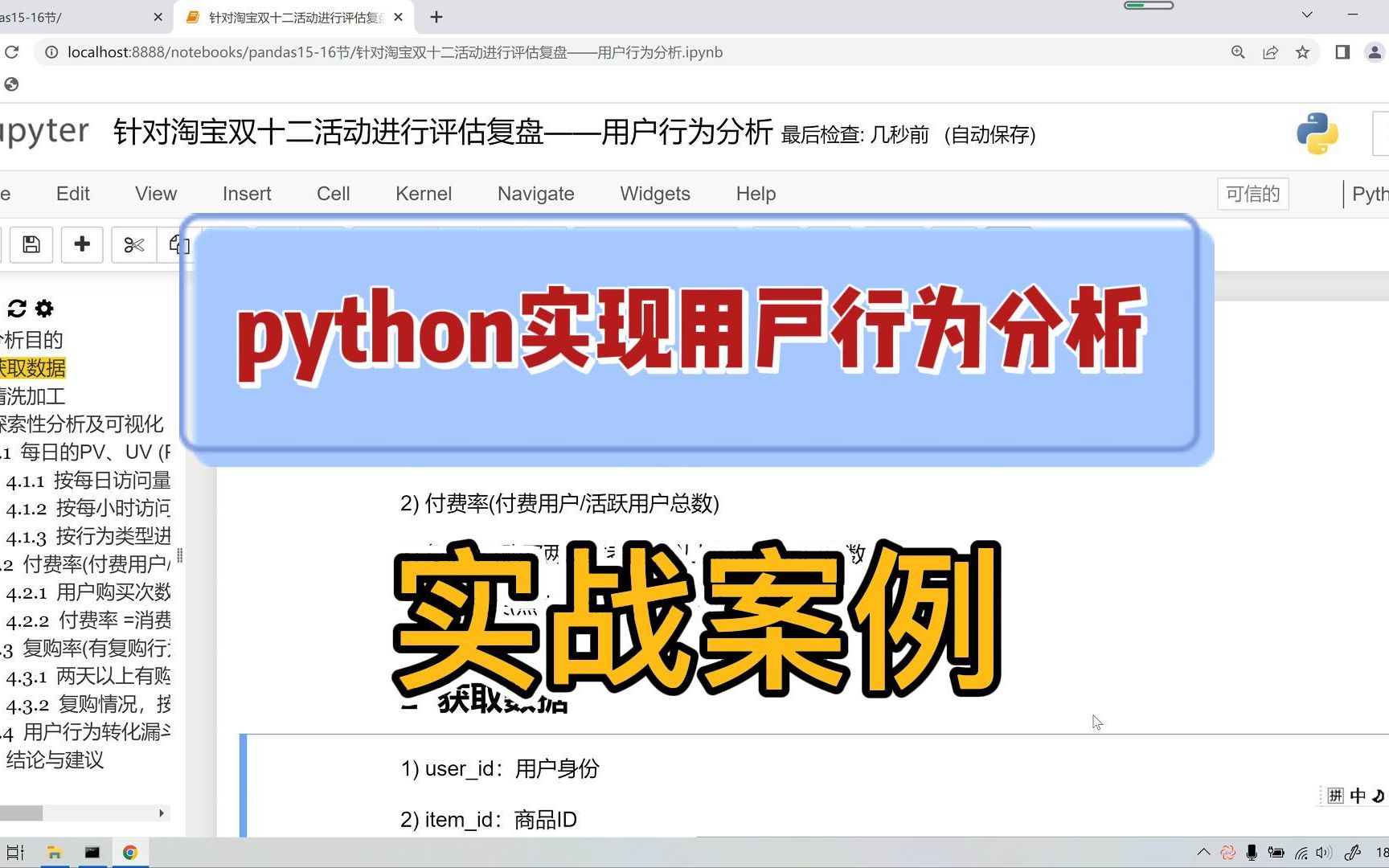The height and width of the screenshot is (868, 1389).
Task: Open the Help menu
Action: click(x=756, y=194)
